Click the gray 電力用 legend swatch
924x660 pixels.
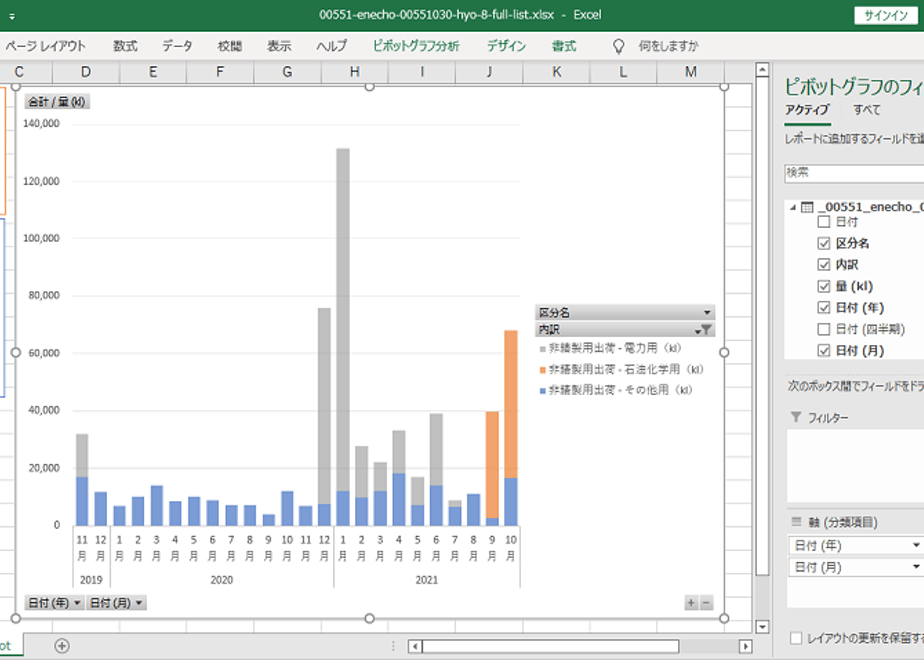coord(543,349)
